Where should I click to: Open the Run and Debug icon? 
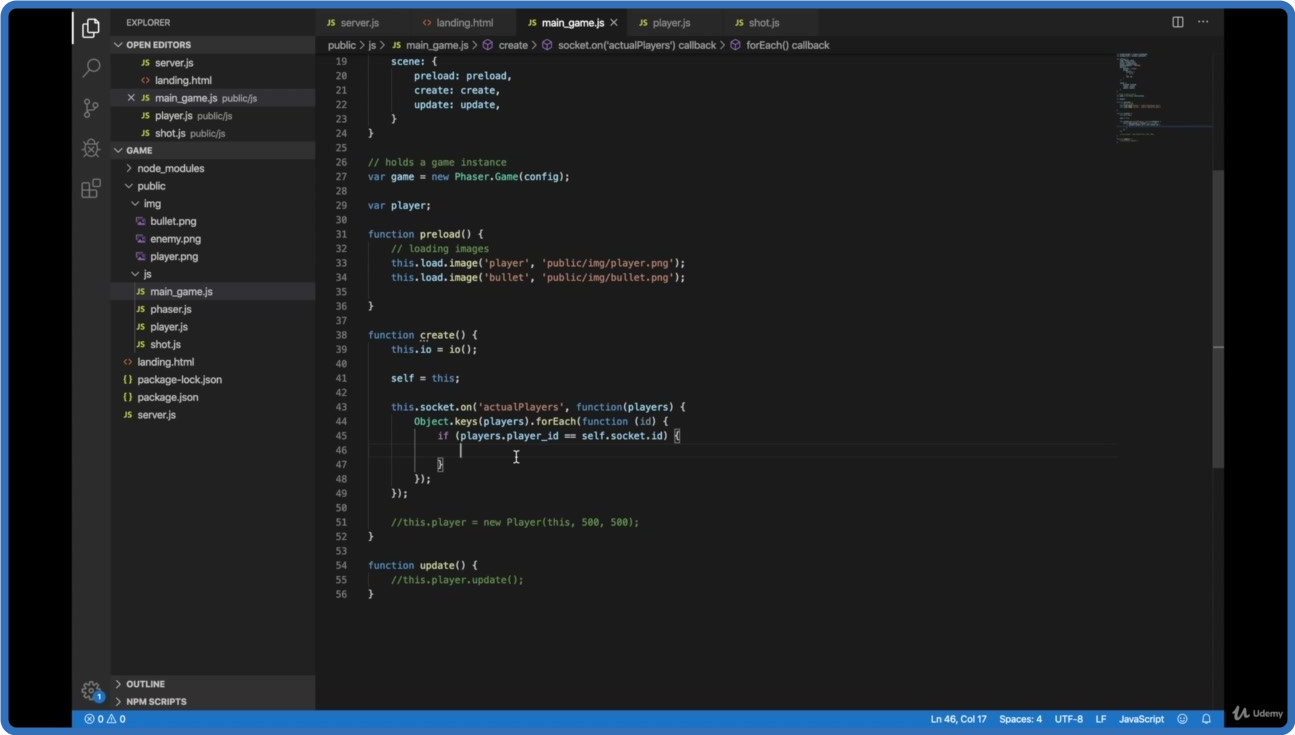tap(91, 148)
